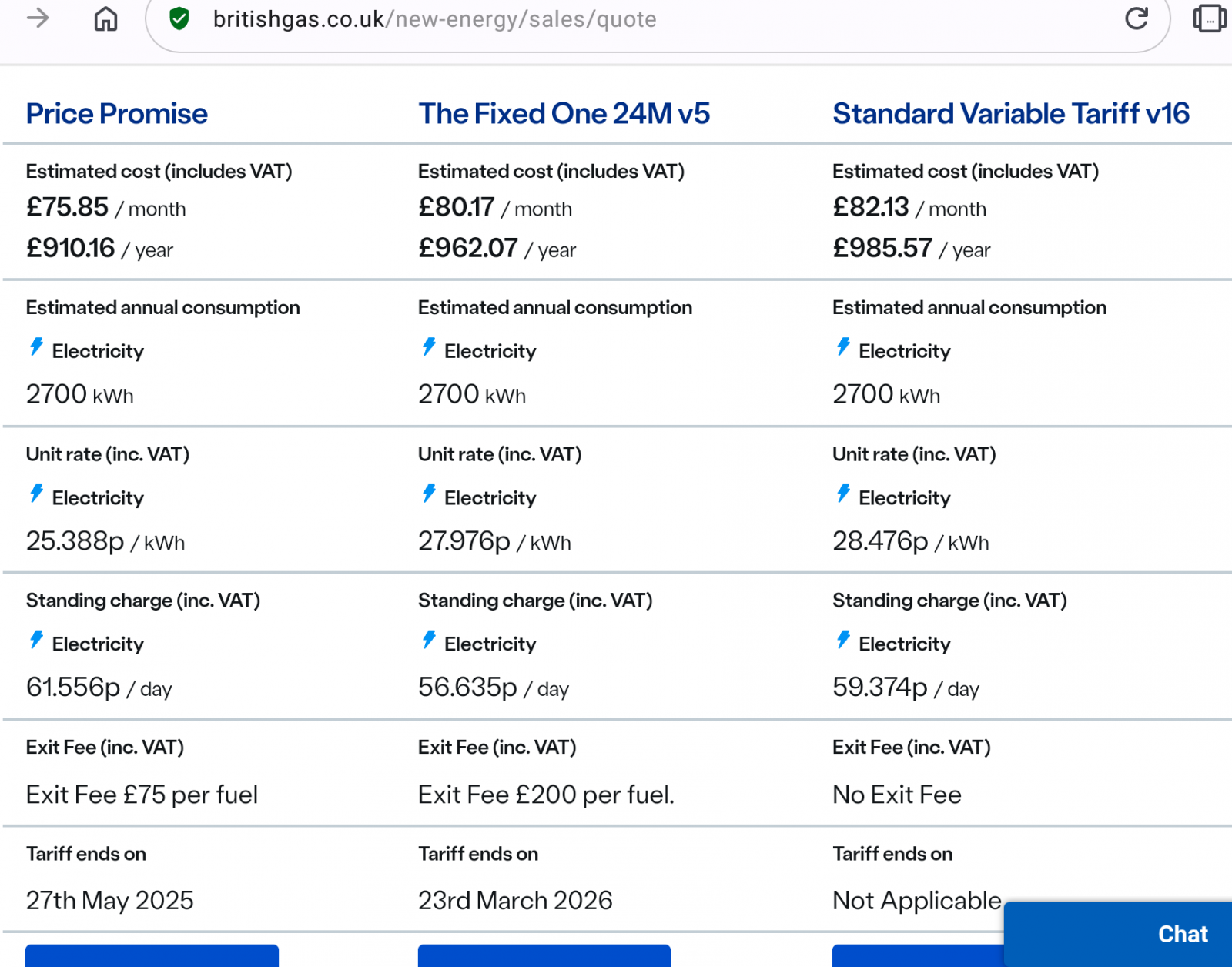
Task: Click Exit Fee £200 per fuel text
Action: tap(546, 795)
